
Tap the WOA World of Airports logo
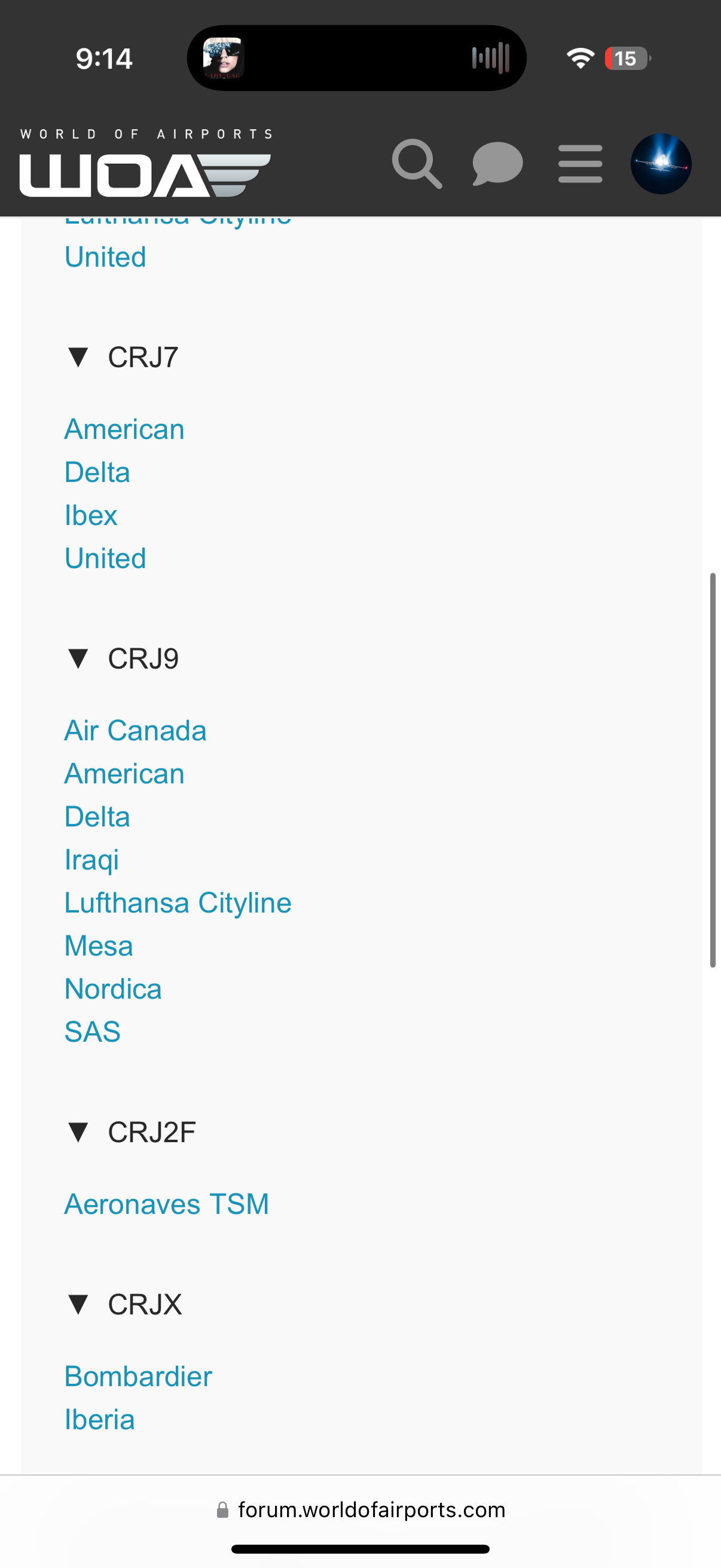pos(145,163)
